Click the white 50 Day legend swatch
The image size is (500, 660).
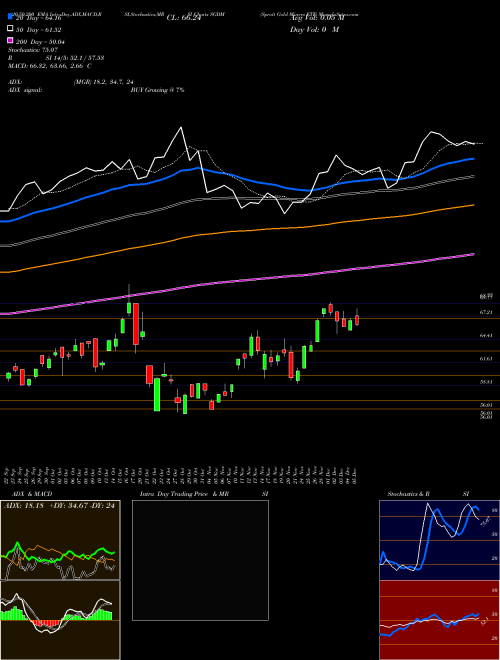click(10, 29)
